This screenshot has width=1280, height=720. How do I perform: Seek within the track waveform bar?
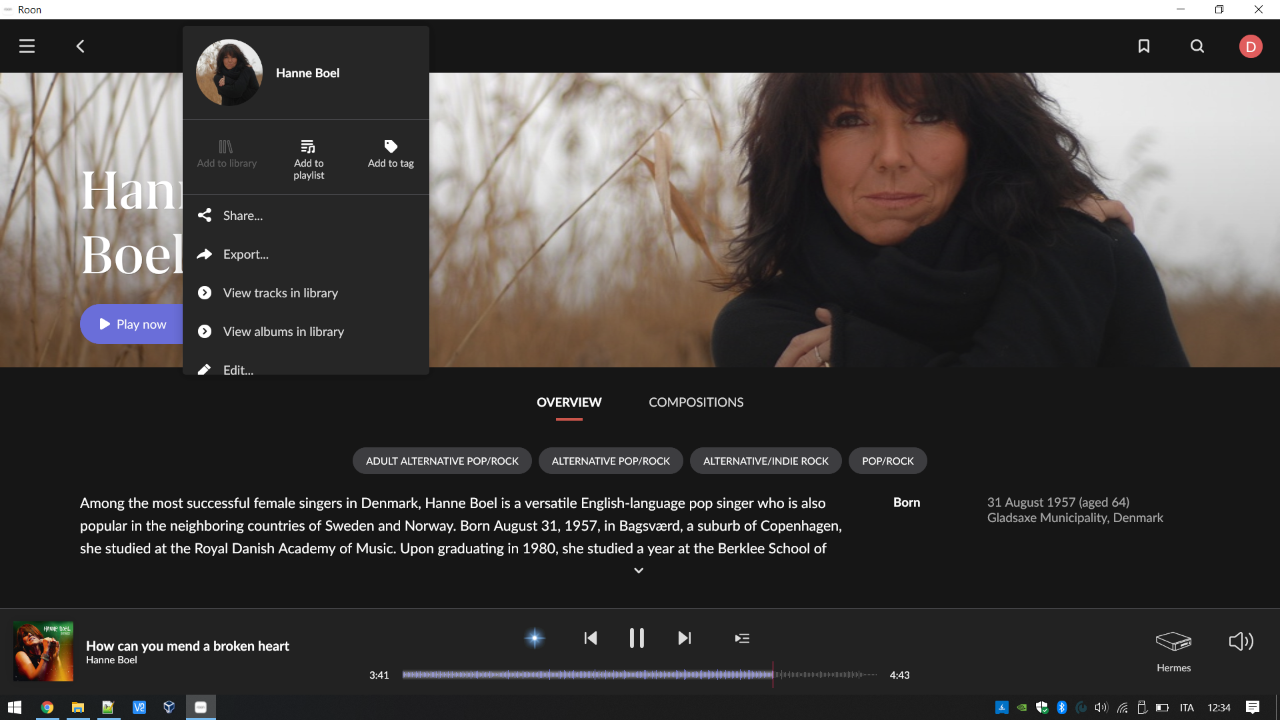click(x=640, y=675)
